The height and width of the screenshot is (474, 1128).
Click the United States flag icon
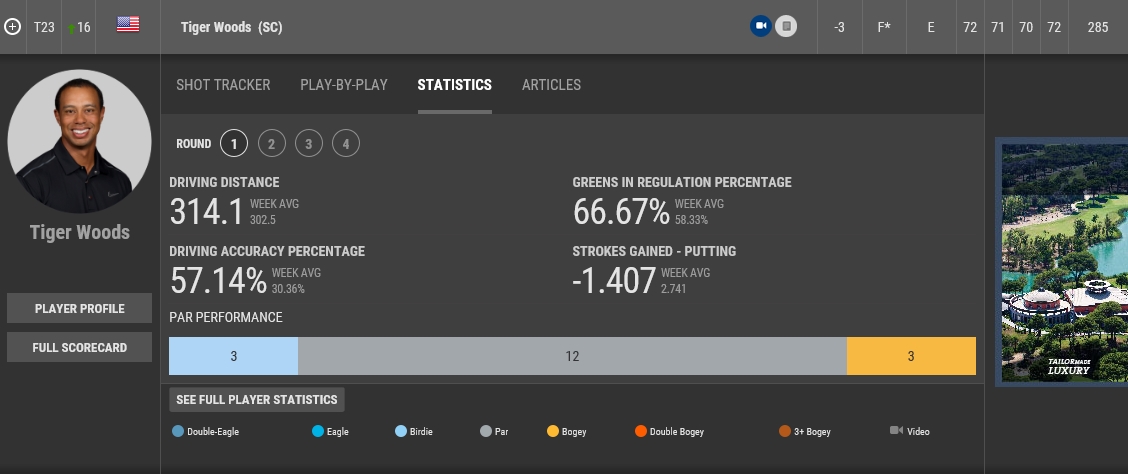tap(128, 25)
